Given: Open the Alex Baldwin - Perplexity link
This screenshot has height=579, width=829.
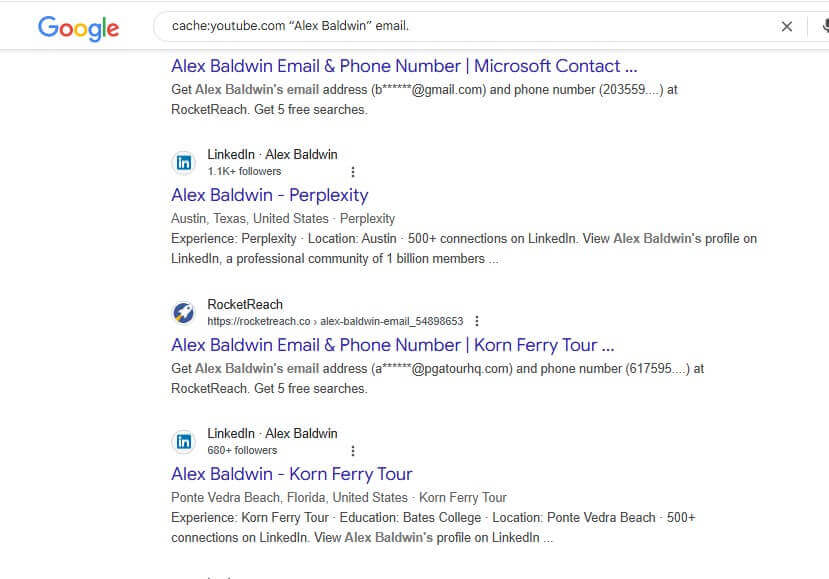Looking at the screenshot, I should tap(269, 195).
